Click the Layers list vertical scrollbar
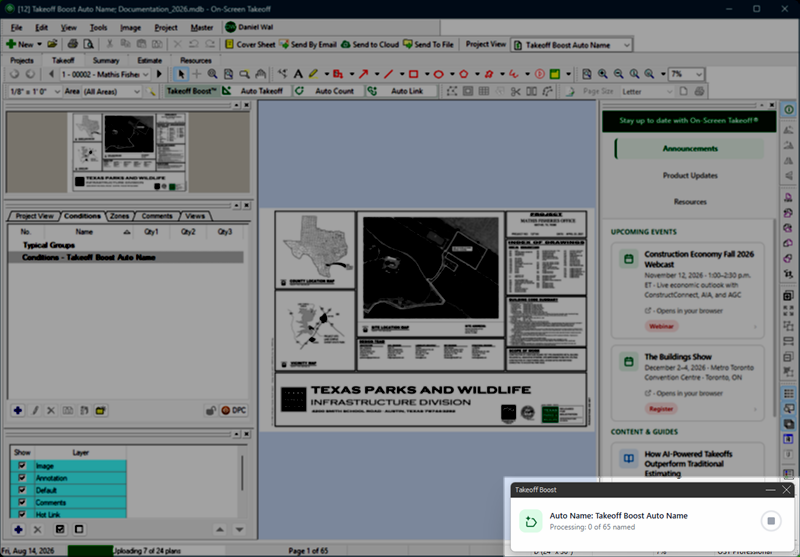This screenshot has width=800, height=557. tap(242, 472)
